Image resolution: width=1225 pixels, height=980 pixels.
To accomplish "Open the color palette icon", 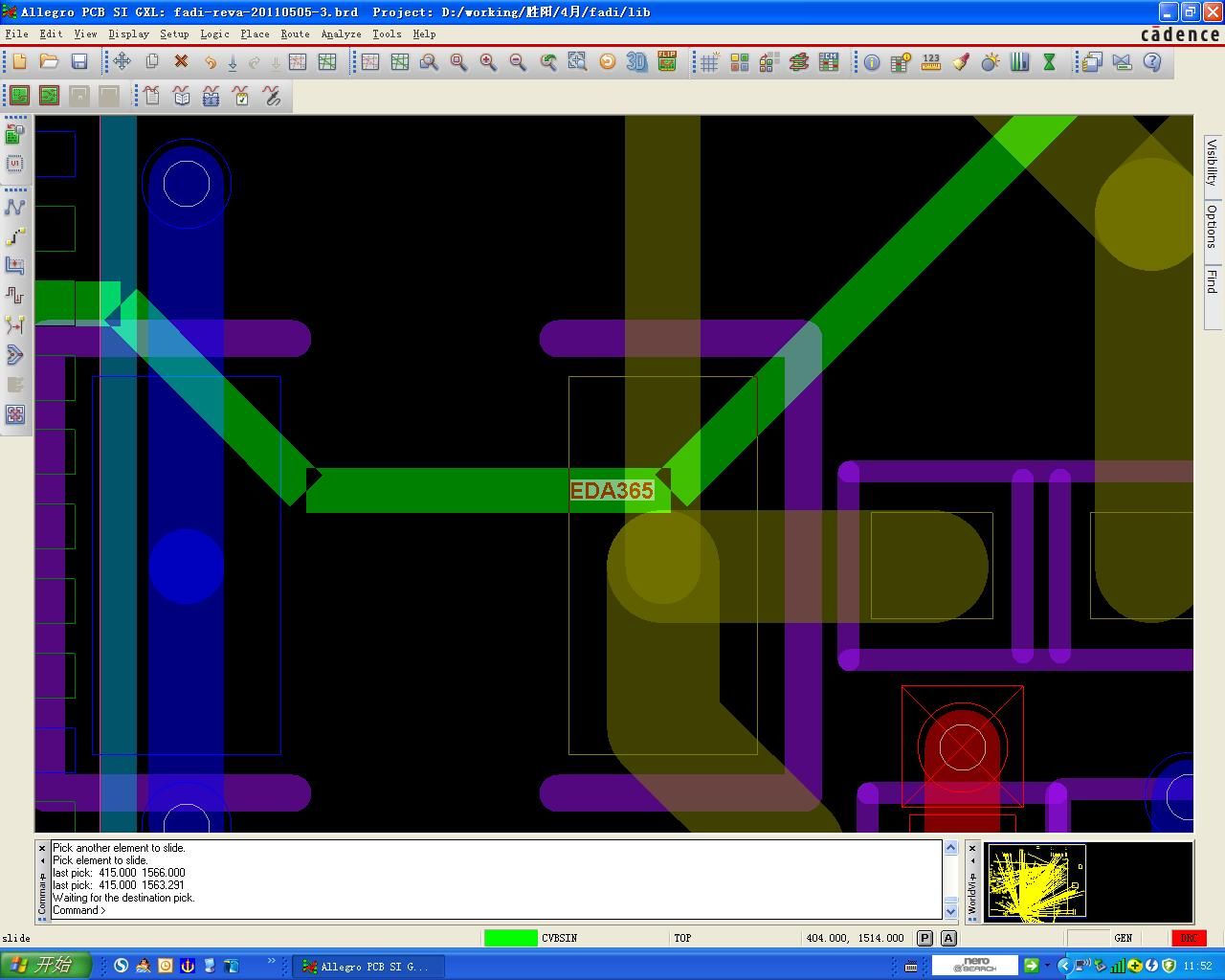I will [739, 62].
